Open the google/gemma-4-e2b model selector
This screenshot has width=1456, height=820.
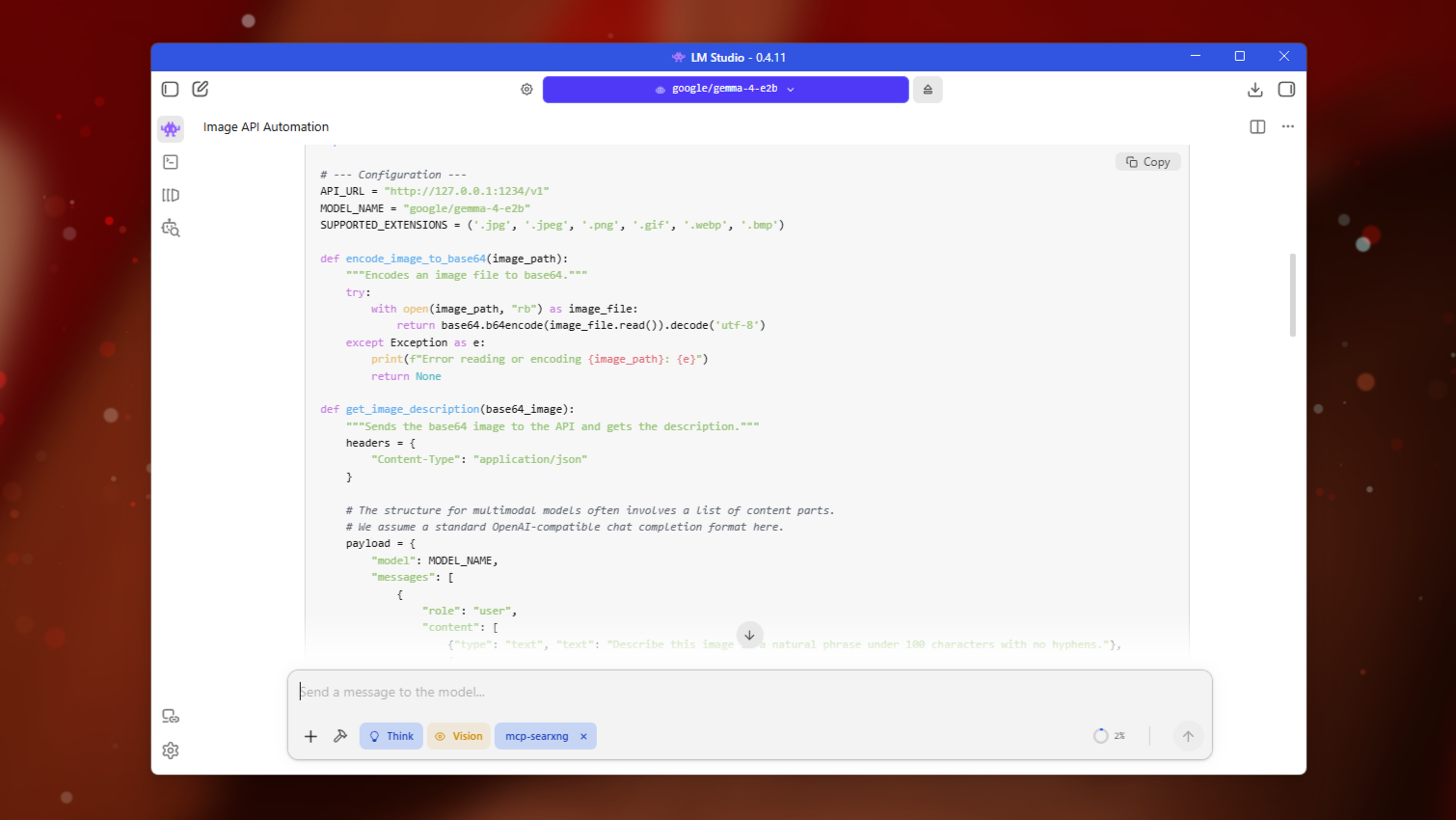click(x=725, y=89)
